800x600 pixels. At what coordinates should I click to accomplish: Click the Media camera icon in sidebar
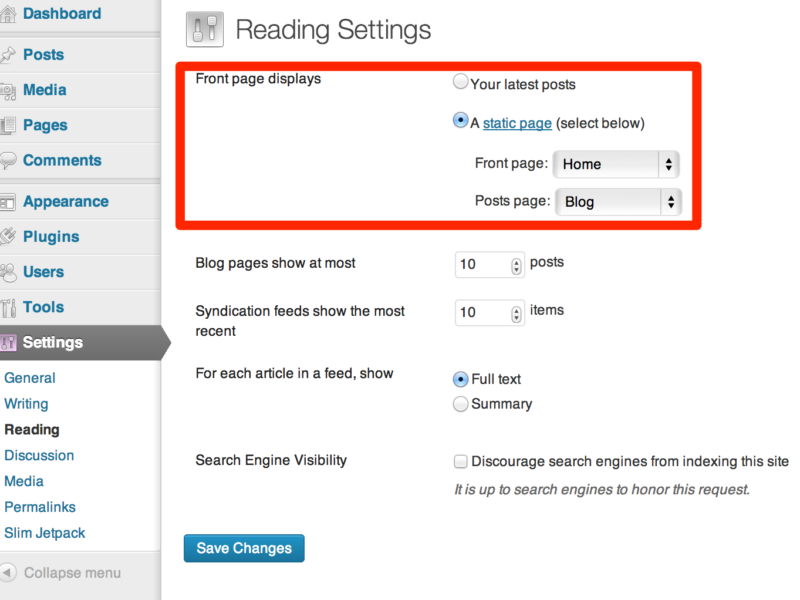8,90
